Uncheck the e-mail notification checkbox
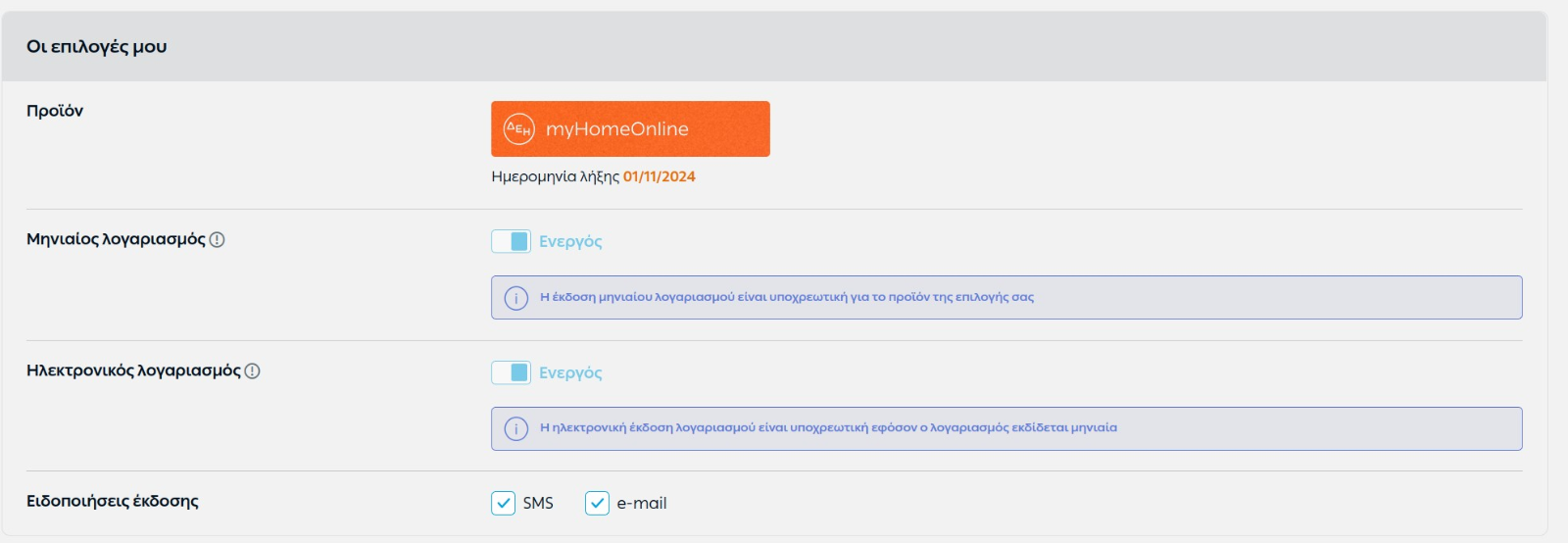1568x543 pixels. click(597, 503)
